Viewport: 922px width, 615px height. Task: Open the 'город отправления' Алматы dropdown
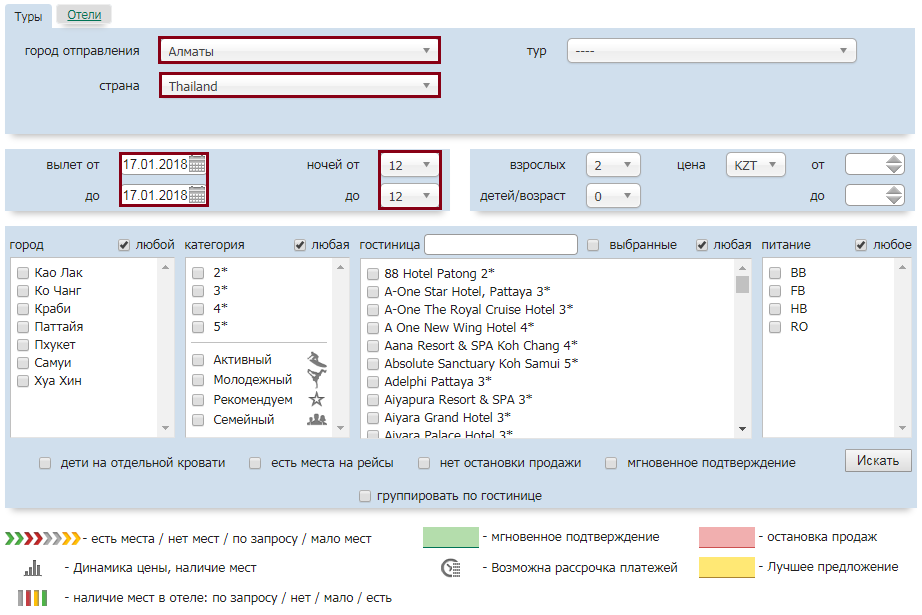[x=299, y=50]
